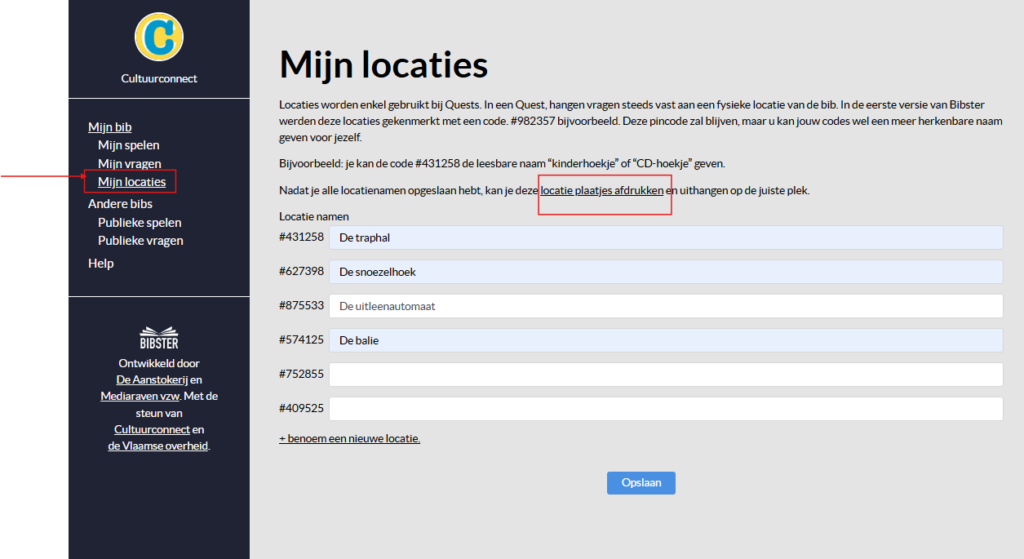Select Mijn locaties in sidebar

coord(131,182)
